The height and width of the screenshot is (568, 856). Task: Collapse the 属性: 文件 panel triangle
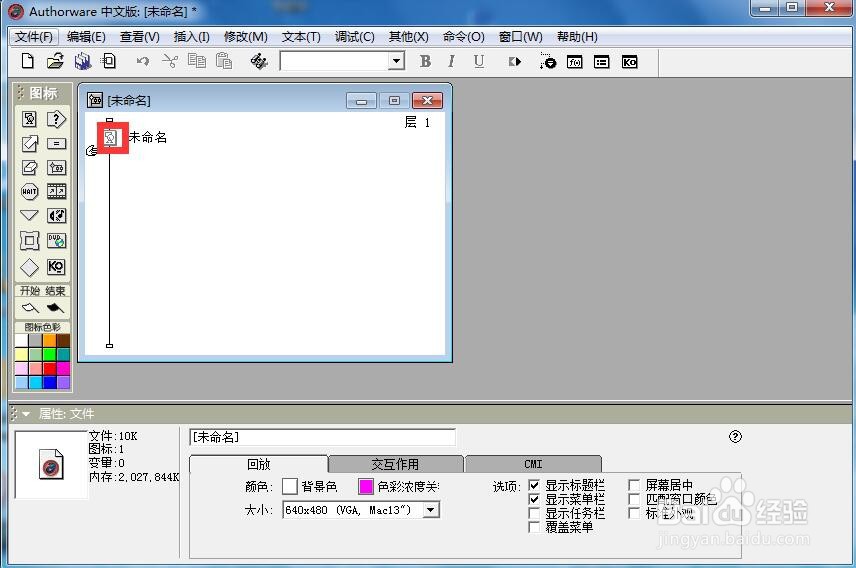(26, 414)
